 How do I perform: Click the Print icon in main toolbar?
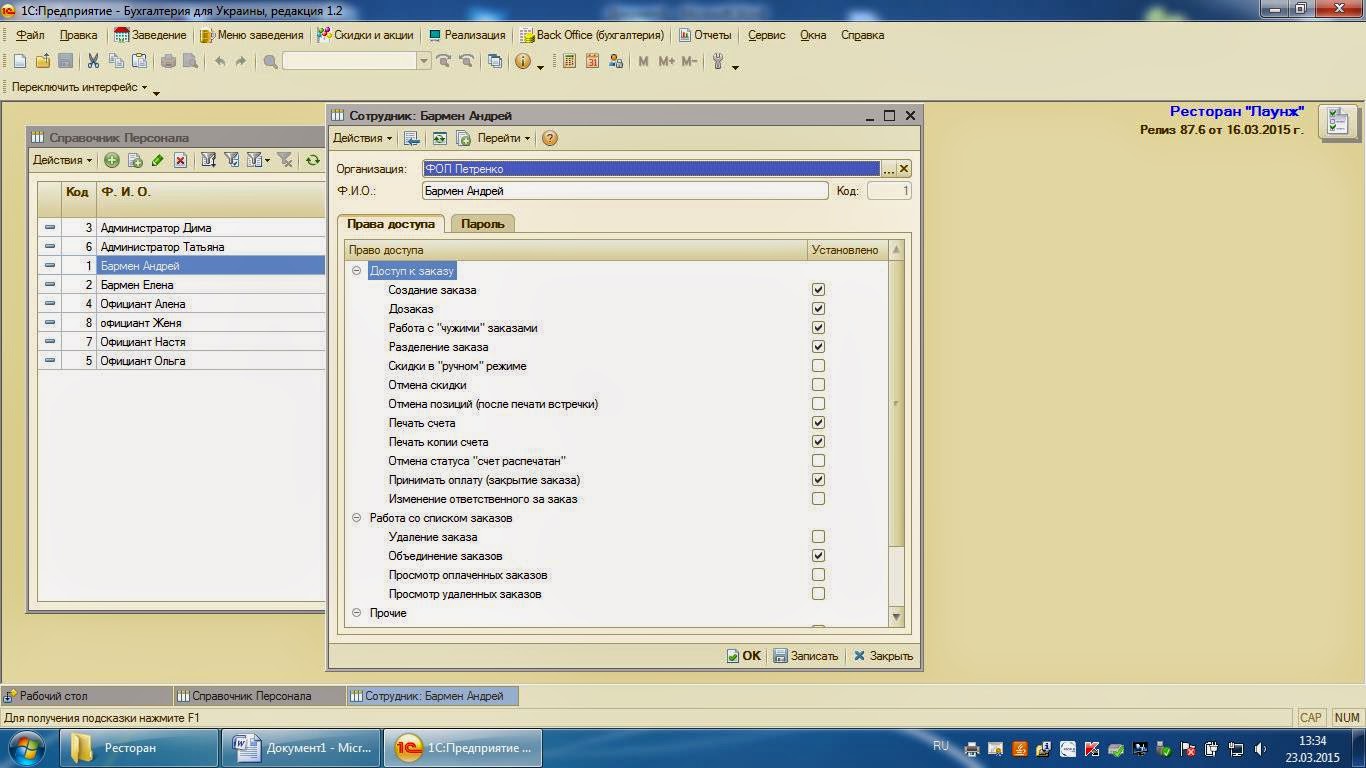[169, 61]
